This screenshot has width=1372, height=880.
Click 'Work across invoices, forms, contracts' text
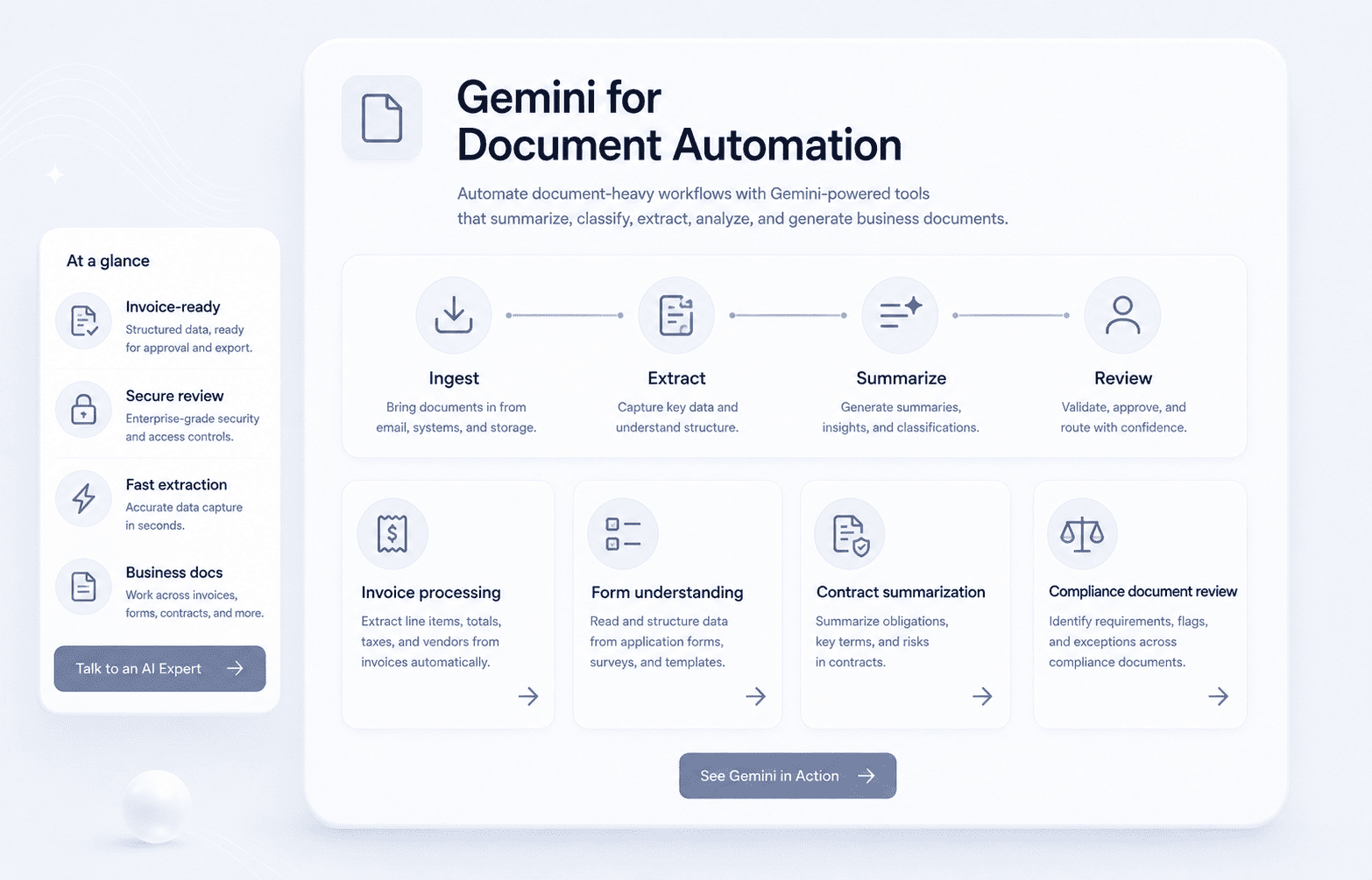(194, 604)
